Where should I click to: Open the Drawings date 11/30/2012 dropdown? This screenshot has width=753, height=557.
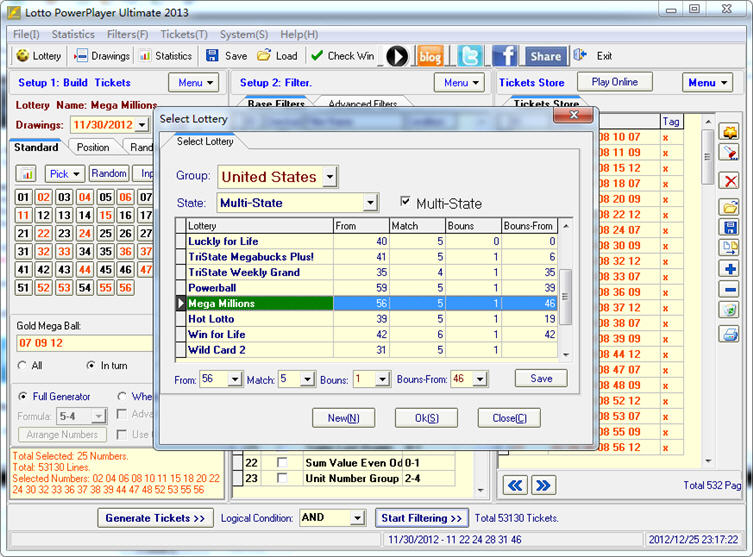coord(142,125)
